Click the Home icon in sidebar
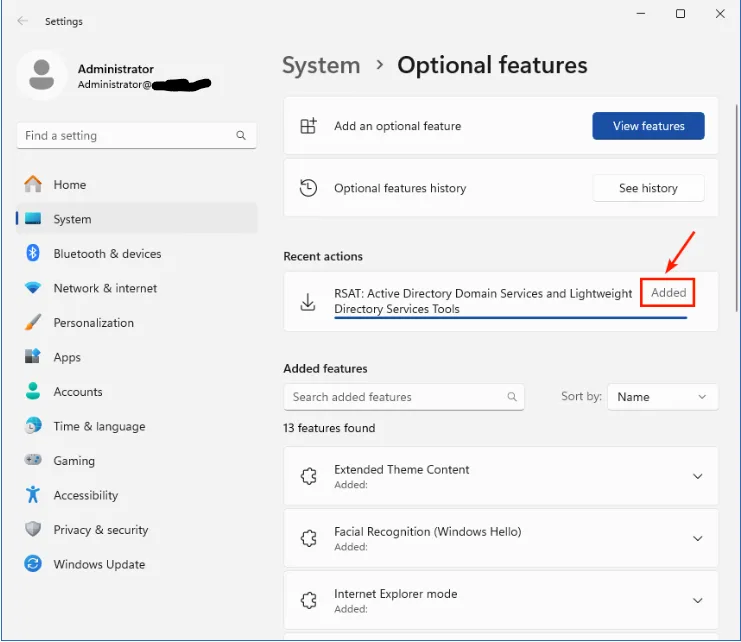The height and width of the screenshot is (642, 741). click(33, 184)
